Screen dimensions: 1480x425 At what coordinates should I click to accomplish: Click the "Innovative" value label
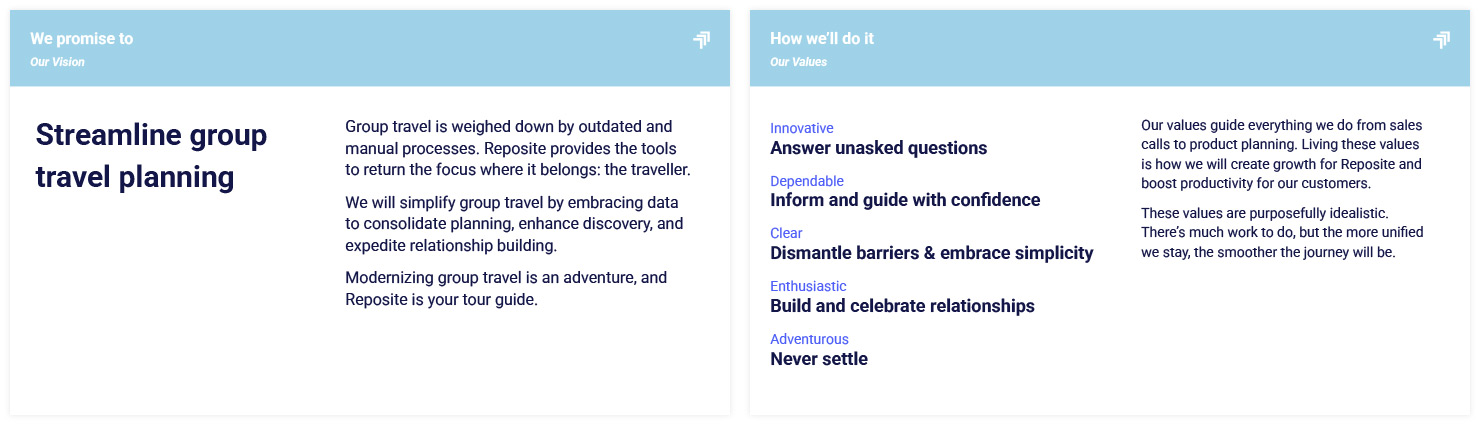pyautogui.click(x=801, y=128)
